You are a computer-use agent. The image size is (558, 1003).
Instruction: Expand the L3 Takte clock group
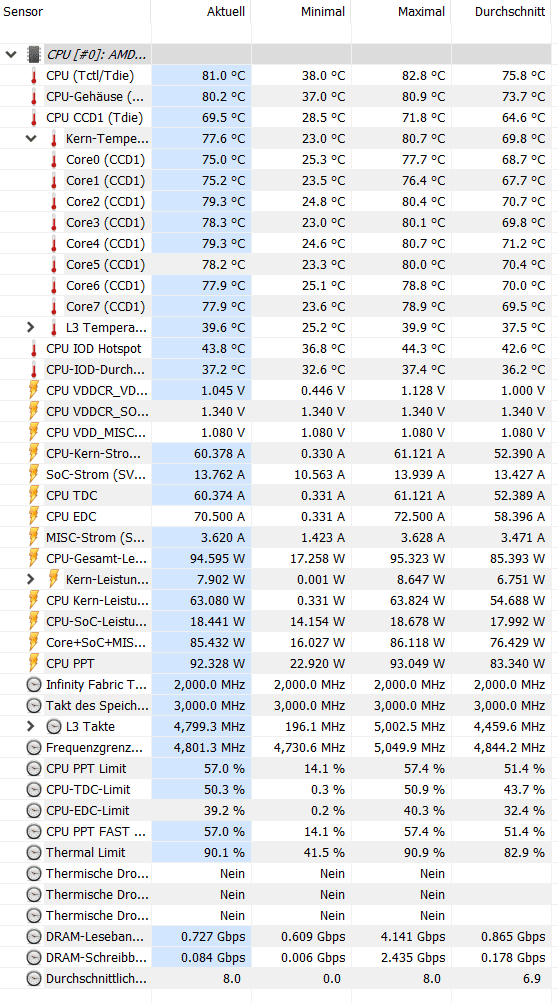pos(31,727)
